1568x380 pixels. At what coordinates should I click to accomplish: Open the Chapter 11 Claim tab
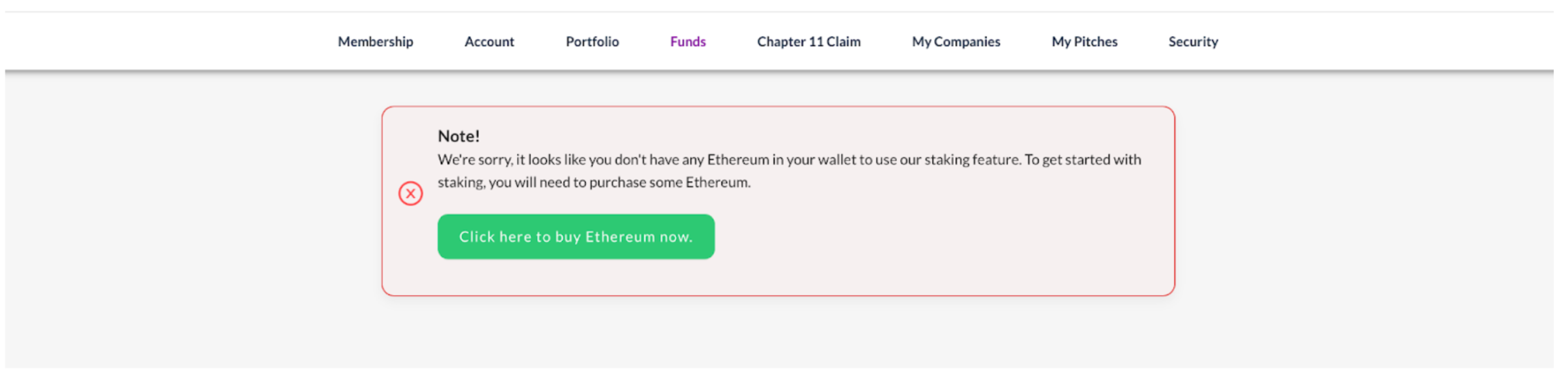click(x=808, y=42)
